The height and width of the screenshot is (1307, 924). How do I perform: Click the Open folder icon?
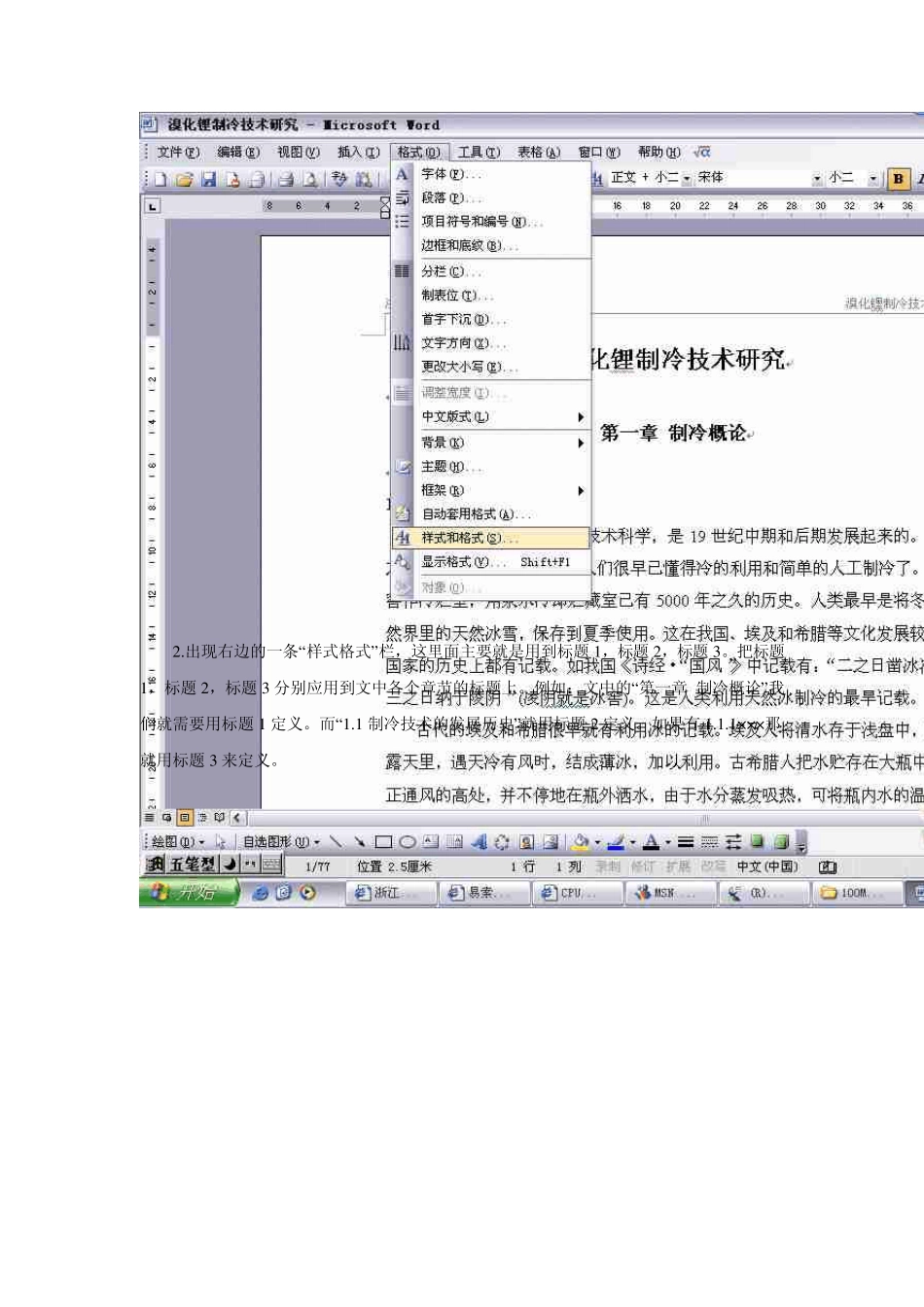pyautogui.click(x=184, y=179)
